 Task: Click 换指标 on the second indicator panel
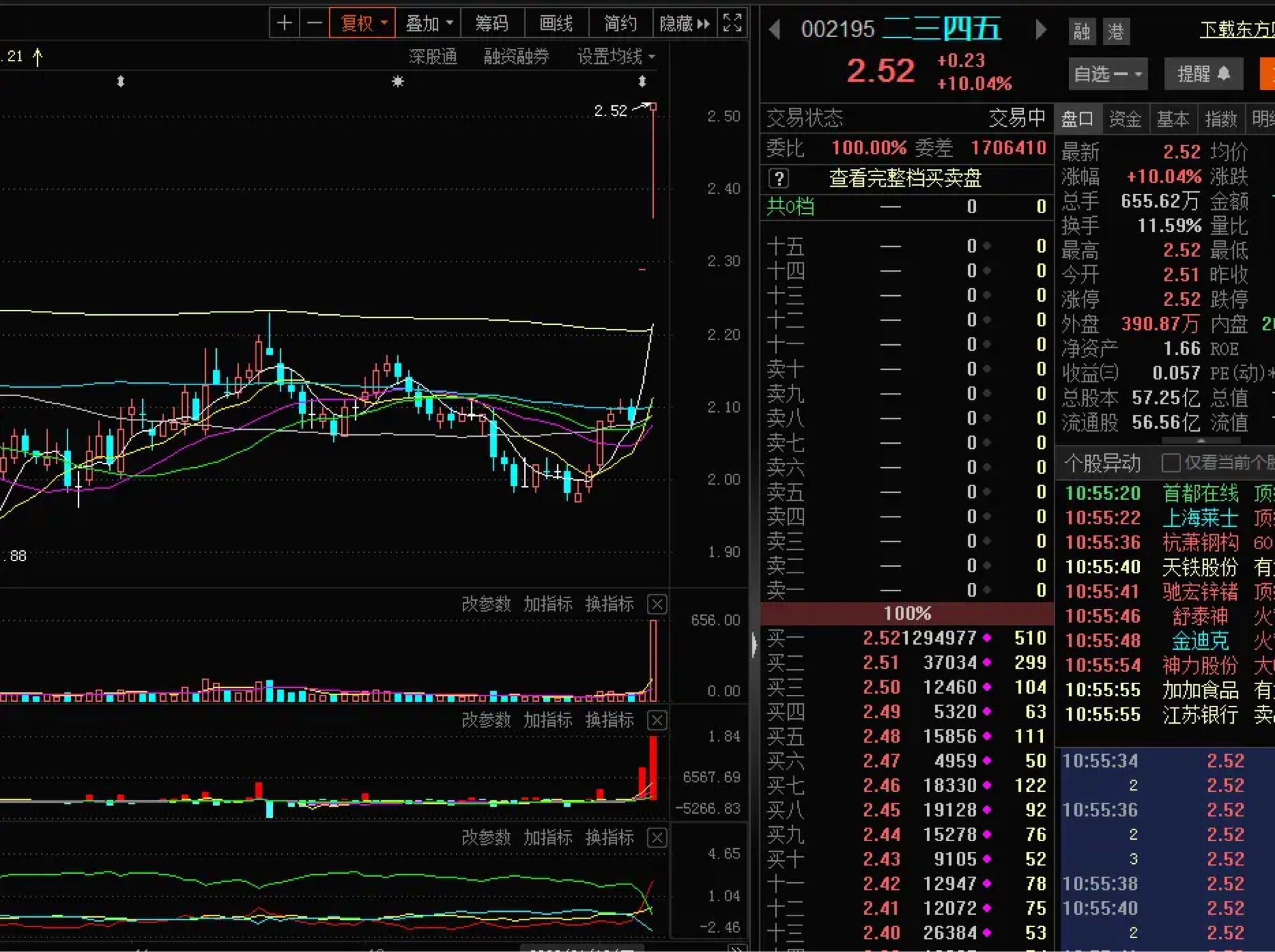[x=609, y=721]
